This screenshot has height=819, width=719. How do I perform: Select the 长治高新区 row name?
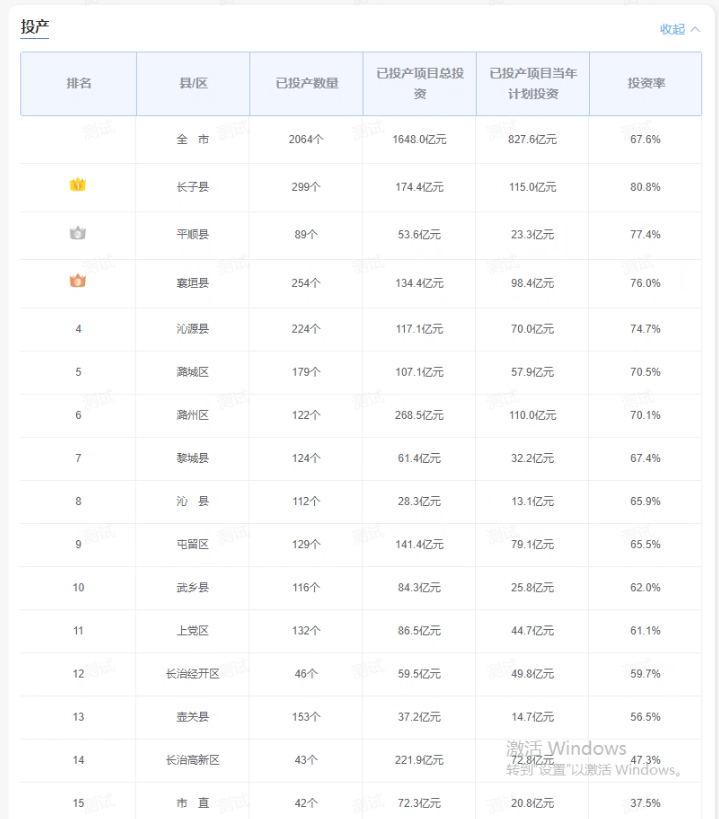192,760
